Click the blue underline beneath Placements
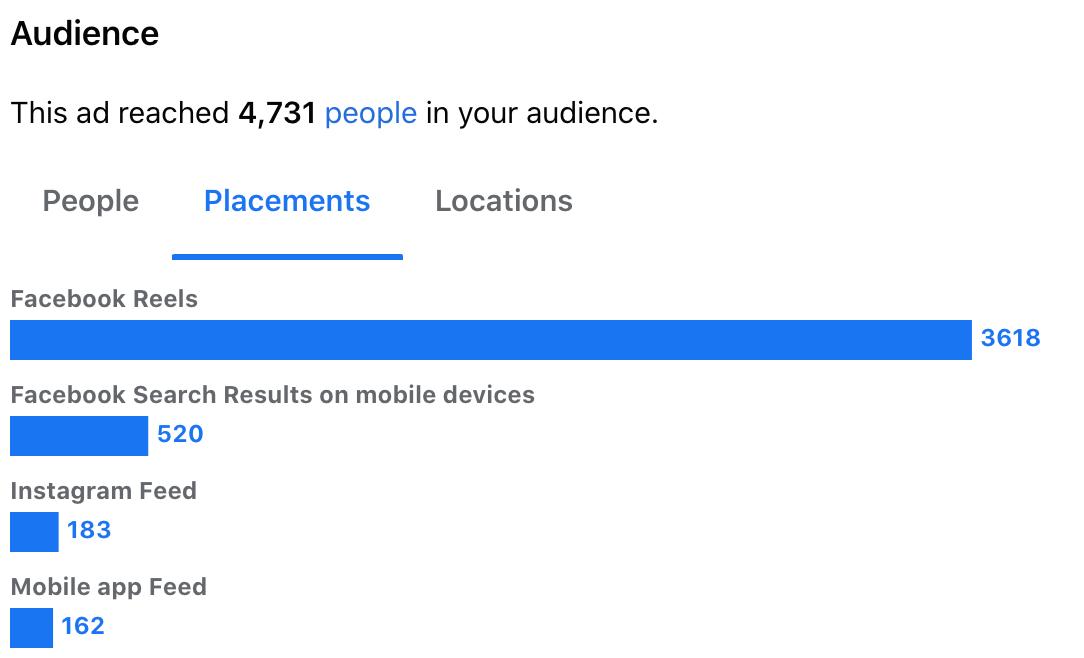Viewport: 1084px width, 658px height. pyautogui.click(x=287, y=257)
